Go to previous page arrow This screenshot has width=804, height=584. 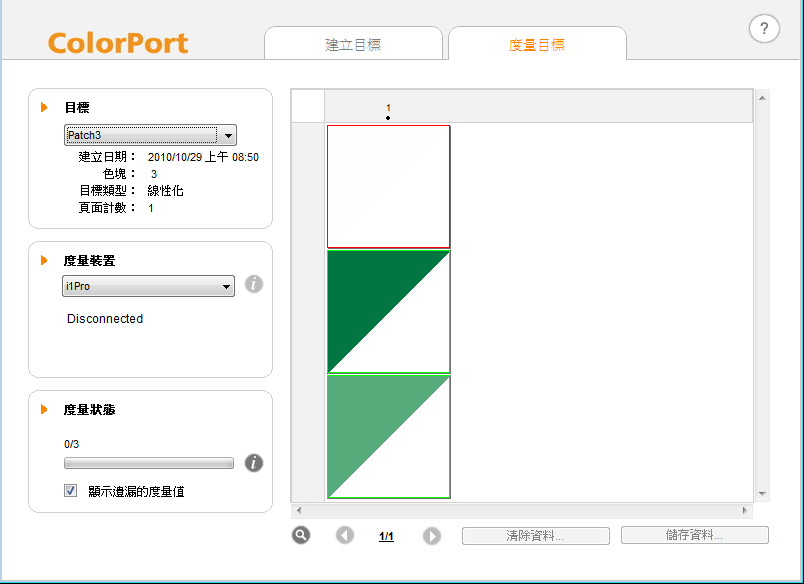(x=345, y=536)
